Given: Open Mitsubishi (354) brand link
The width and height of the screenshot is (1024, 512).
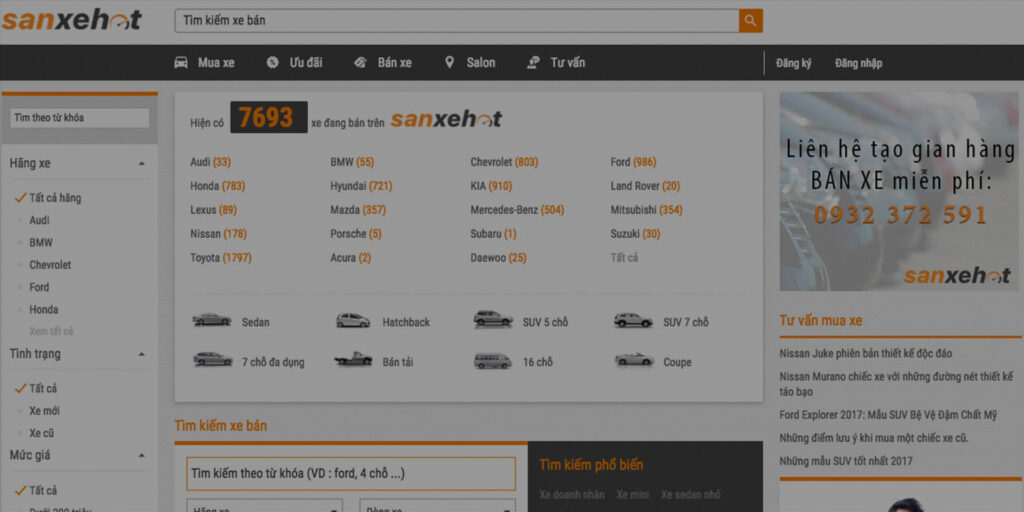Looking at the screenshot, I should point(647,210).
